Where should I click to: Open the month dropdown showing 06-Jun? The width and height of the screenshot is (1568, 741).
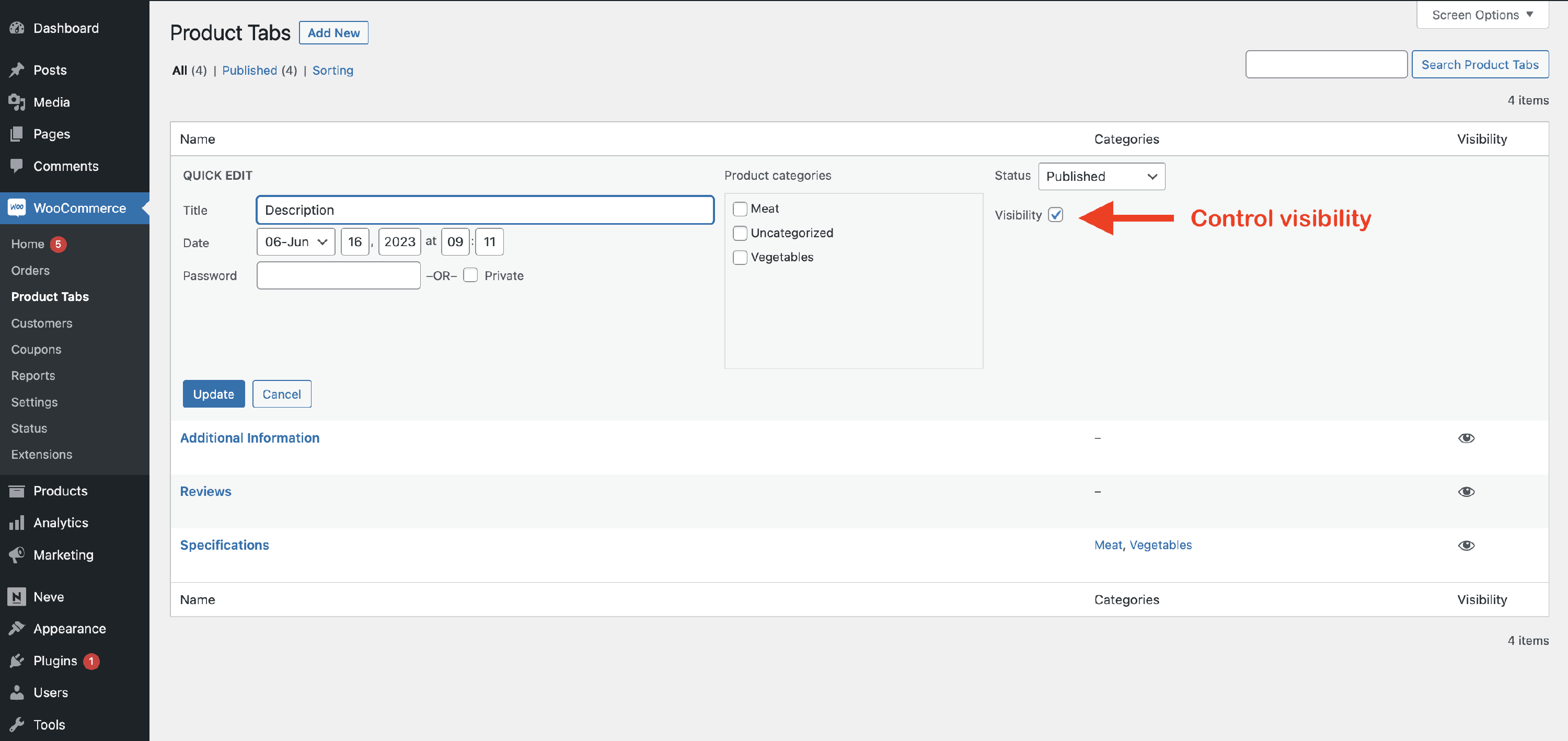(x=296, y=242)
